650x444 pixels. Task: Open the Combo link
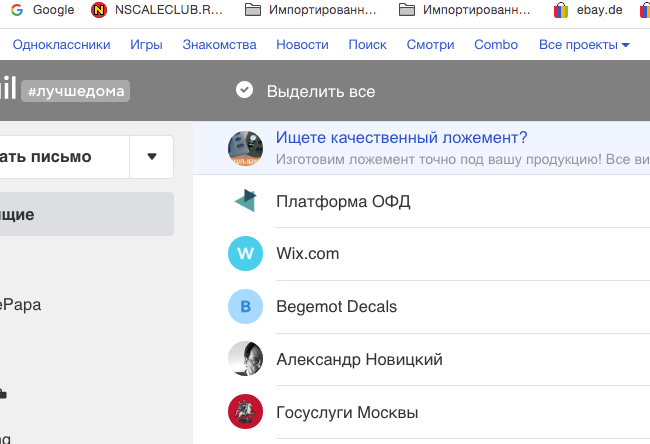click(x=496, y=44)
